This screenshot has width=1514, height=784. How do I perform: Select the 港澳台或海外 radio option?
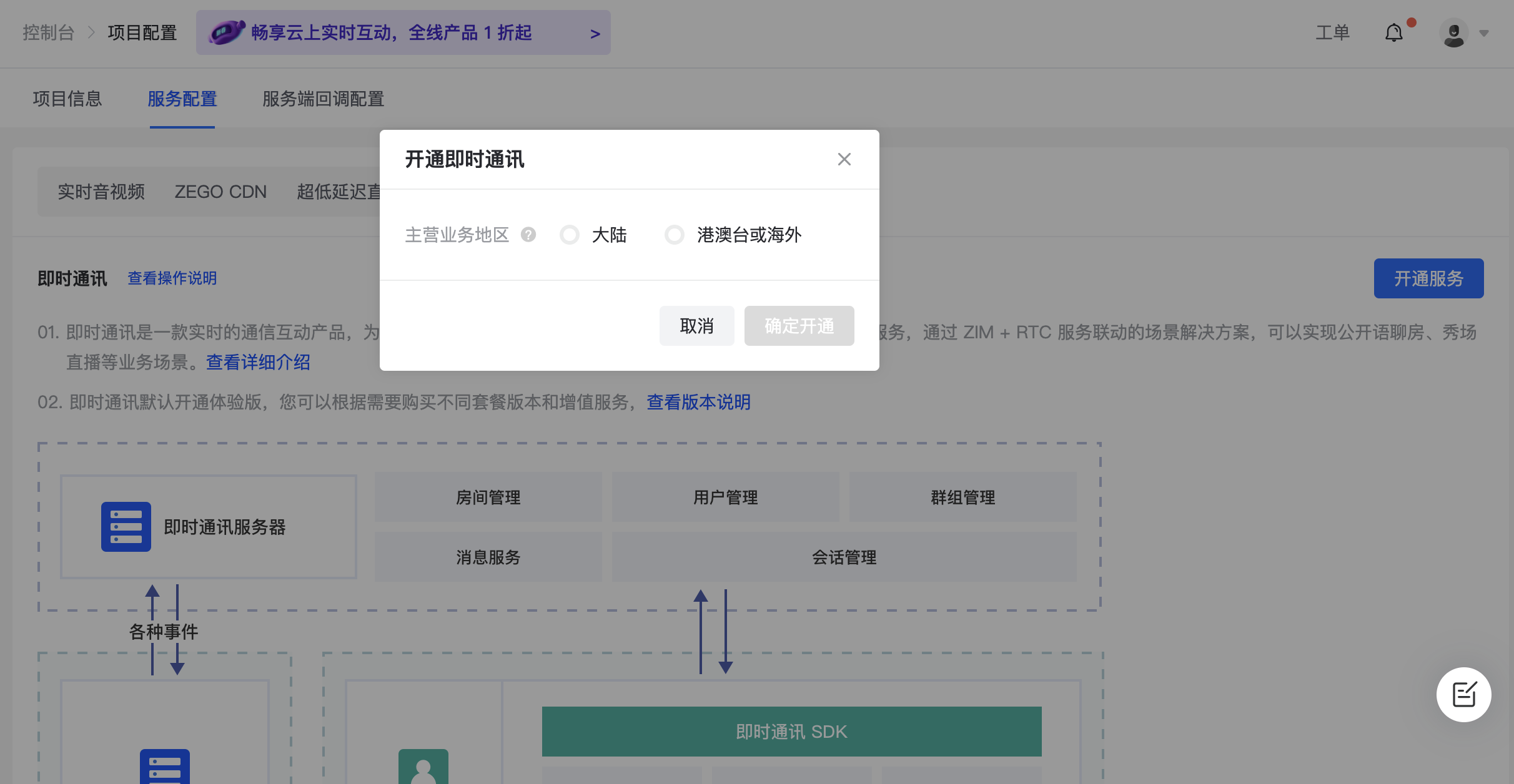(x=675, y=235)
